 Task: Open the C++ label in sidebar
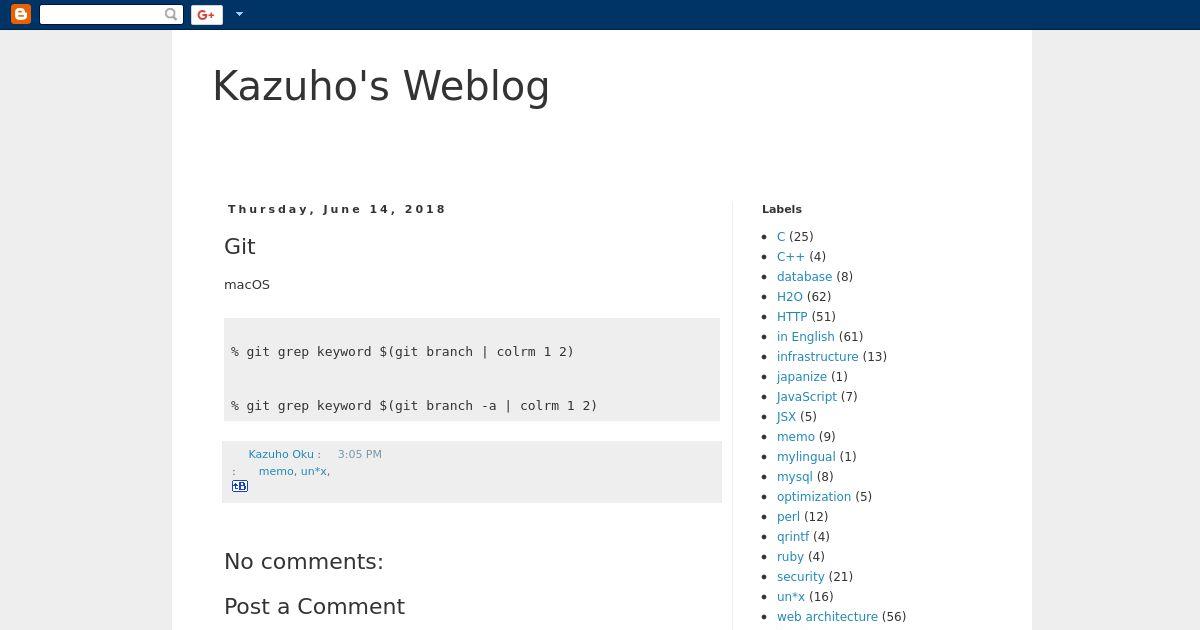pyautogui.click(x=791, y=257)
